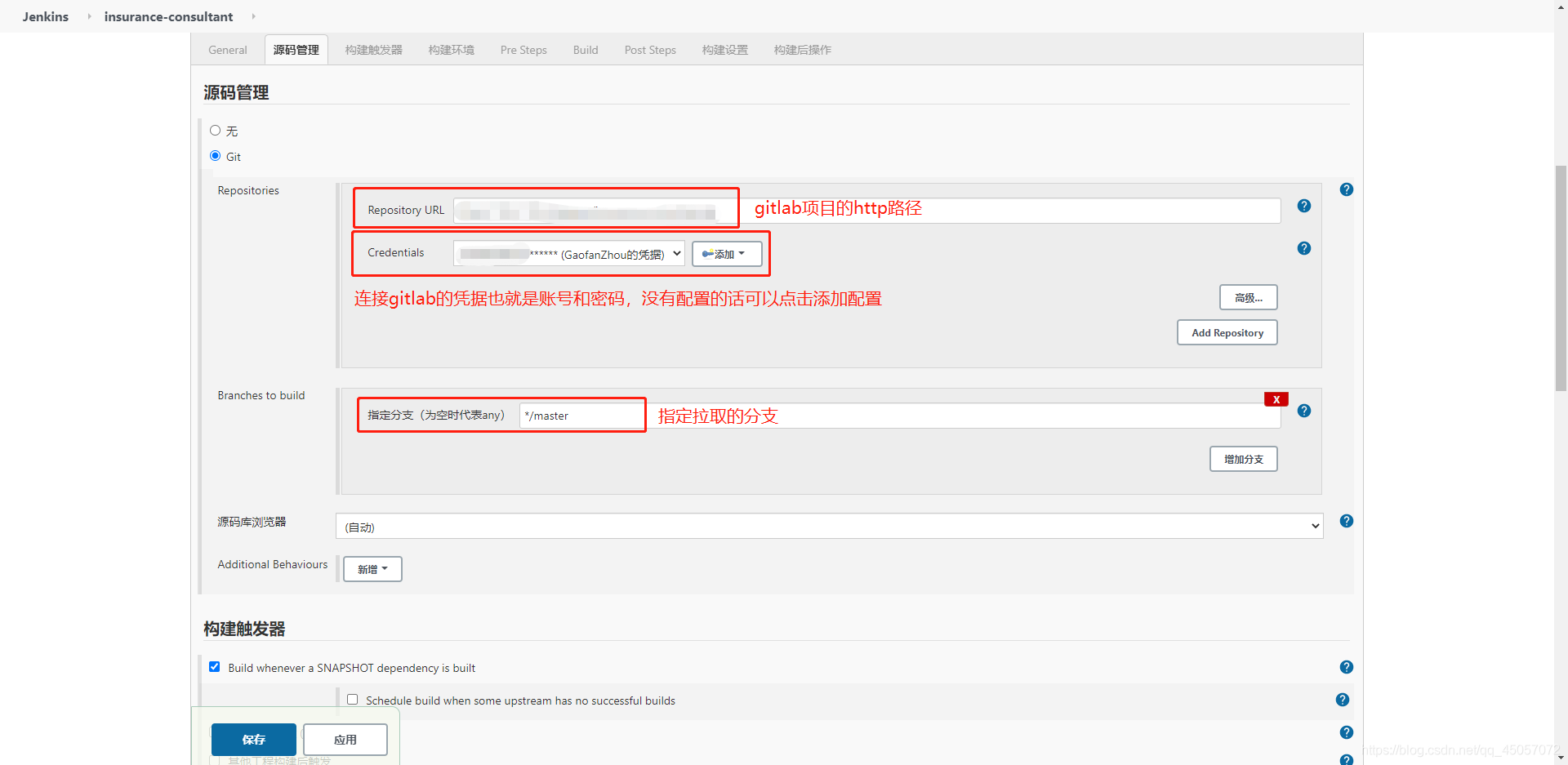Click the Repository URL input field
Viewport: 1568px width, 765px height.
(x=866, y=211)
